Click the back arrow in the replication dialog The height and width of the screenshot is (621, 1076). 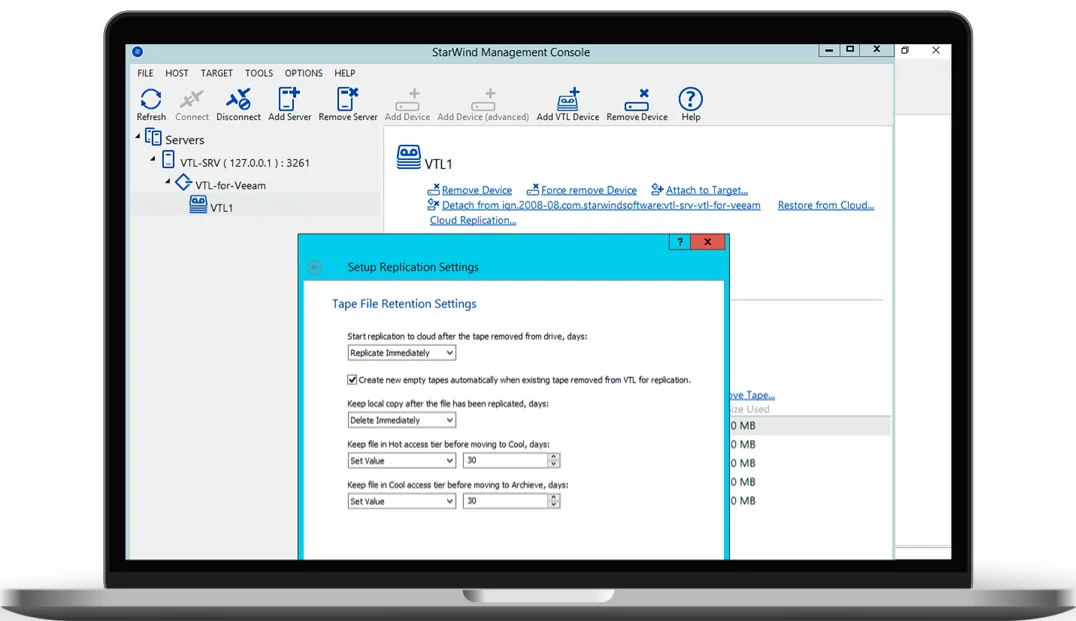(x=315, y=267)
